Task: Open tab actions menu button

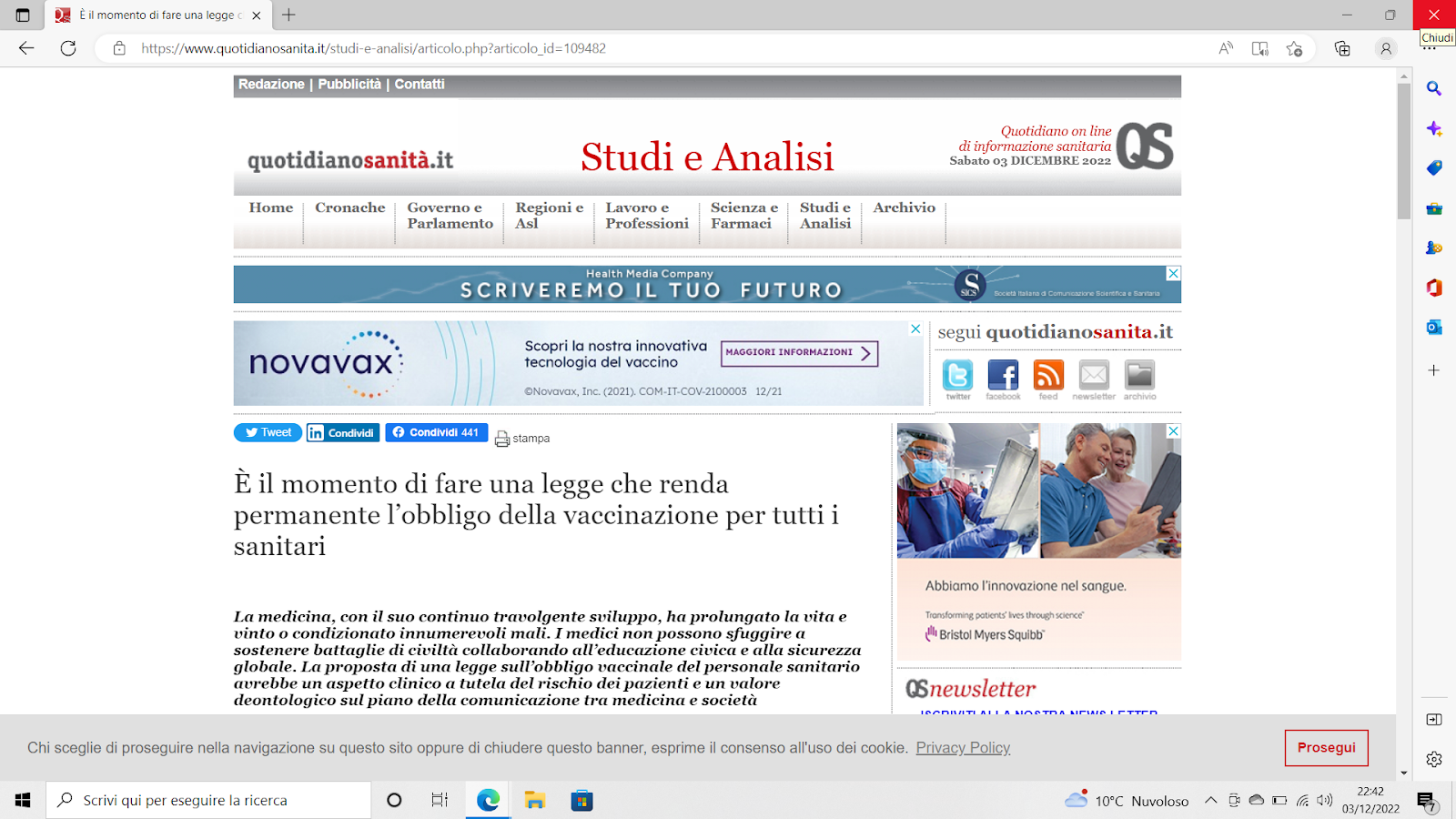Action: click(23, 15)
